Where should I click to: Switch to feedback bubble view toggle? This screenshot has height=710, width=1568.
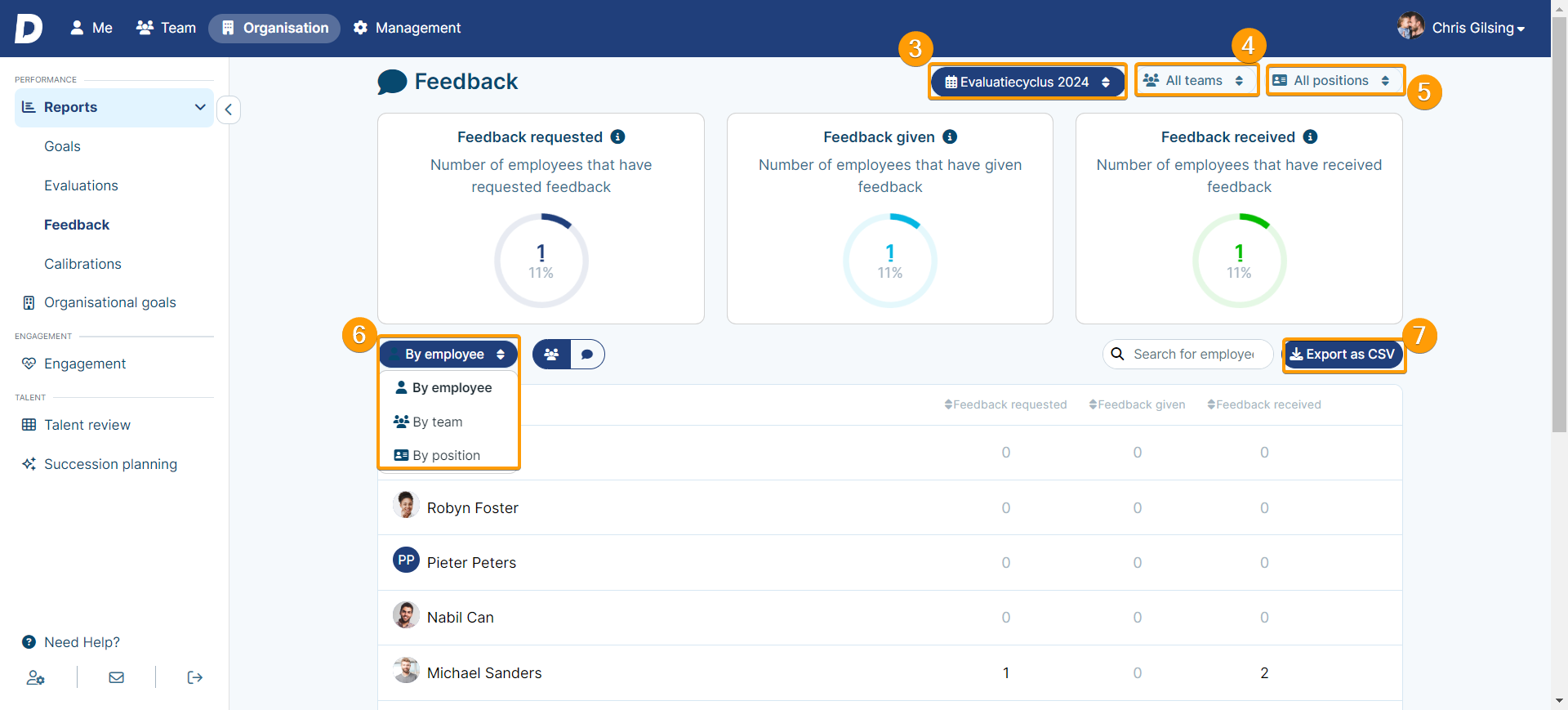[587, 355]
